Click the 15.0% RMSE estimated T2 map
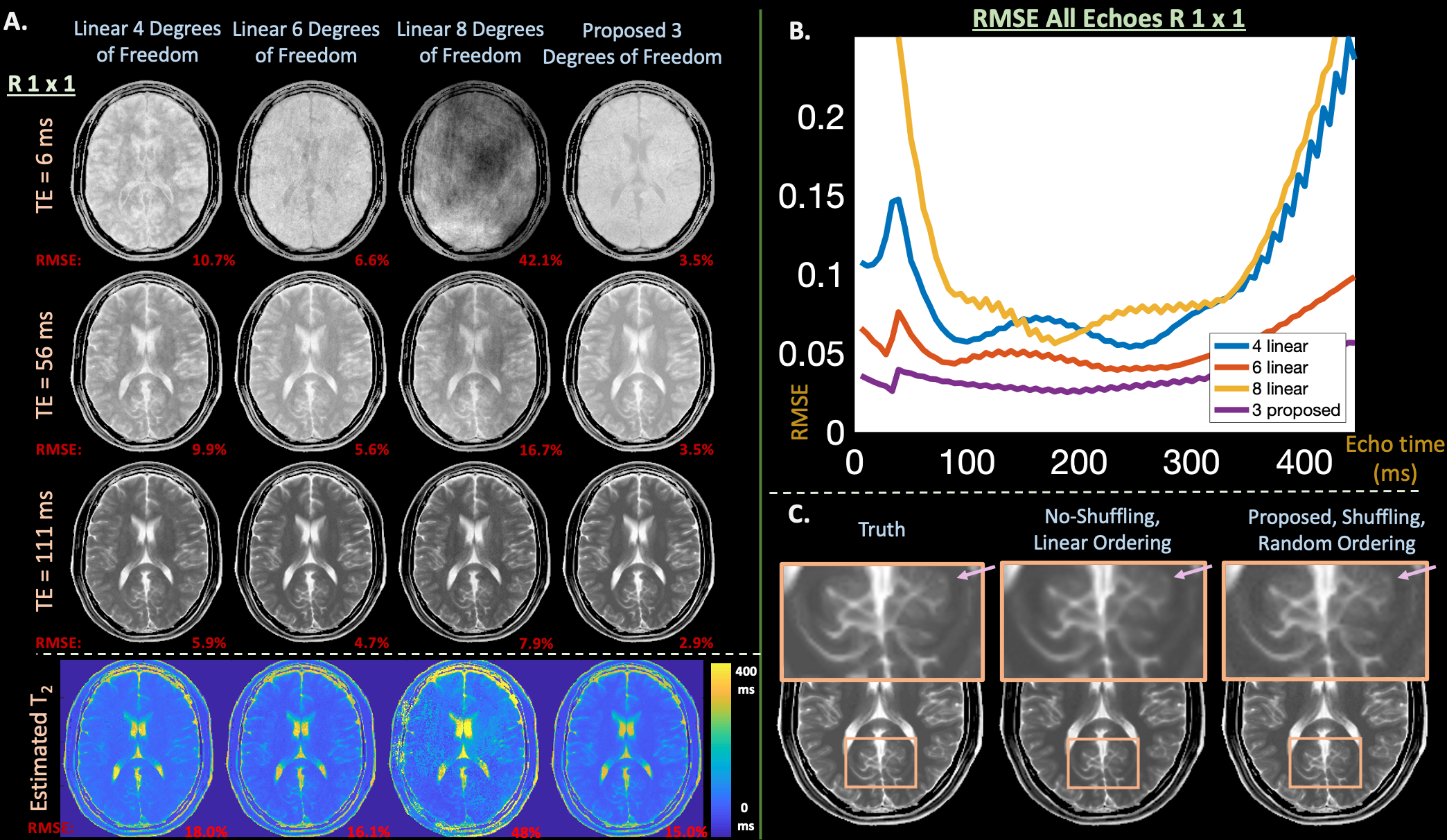Screen dimensions: 1447x840 627,747
